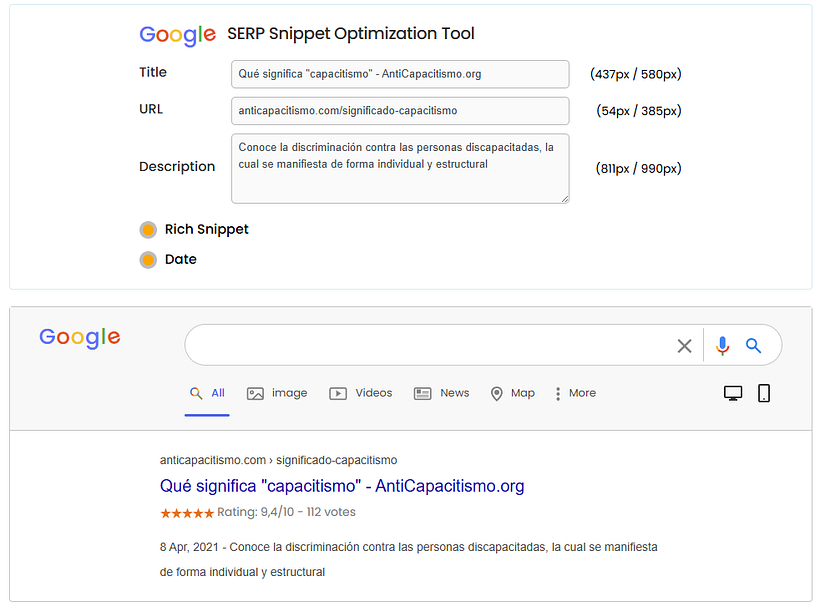Click the Videos tab play icon
This screenshot has height=611, width=820.
click(338, 393)
